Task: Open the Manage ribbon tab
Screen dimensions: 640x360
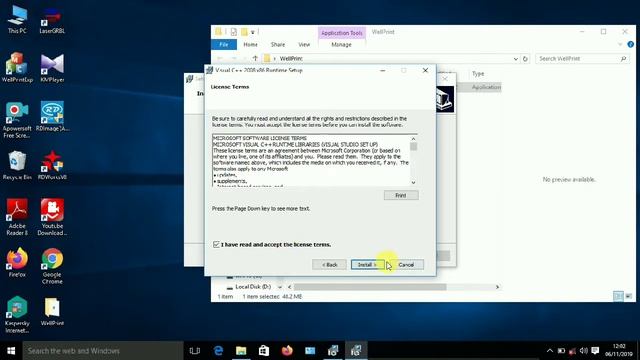Action: tap(341, 44)
